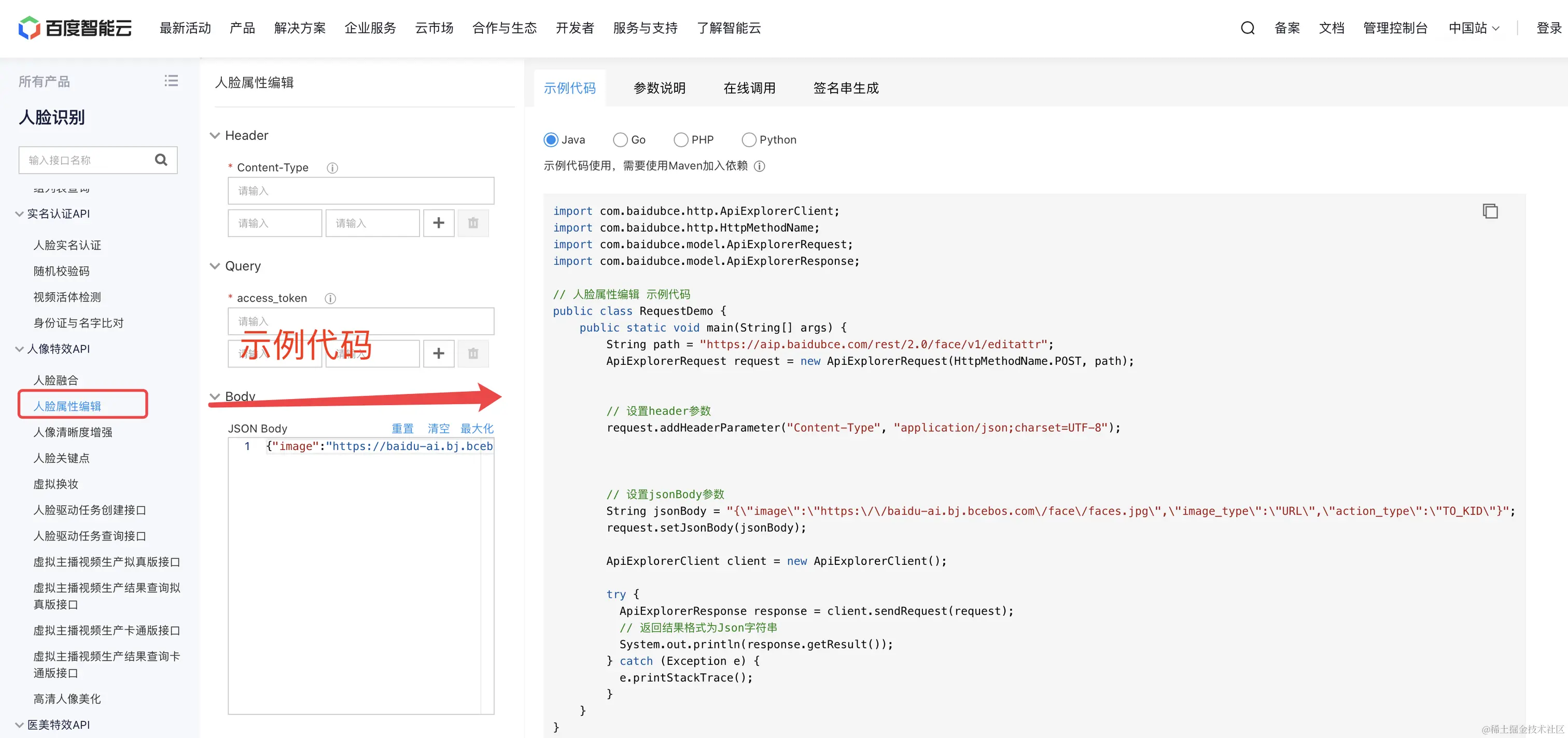Switch to the 参数说明 tab

(x=659, y=88)
